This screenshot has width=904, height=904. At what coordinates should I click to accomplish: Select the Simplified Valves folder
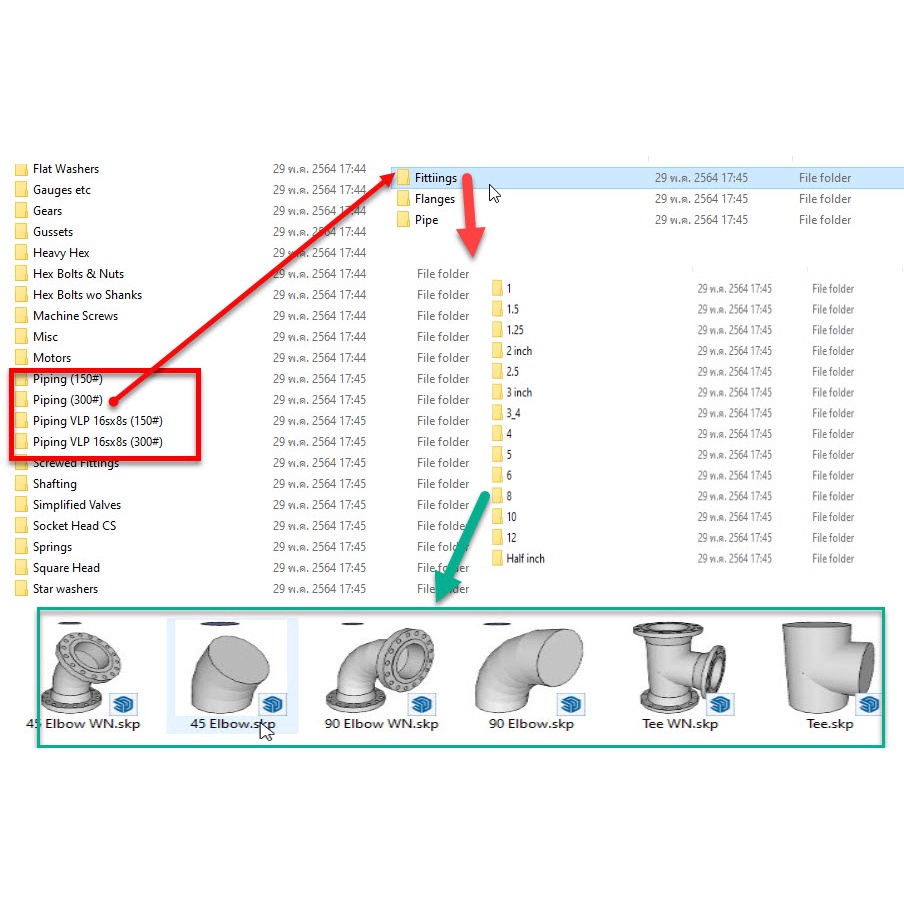click(76, 505)
